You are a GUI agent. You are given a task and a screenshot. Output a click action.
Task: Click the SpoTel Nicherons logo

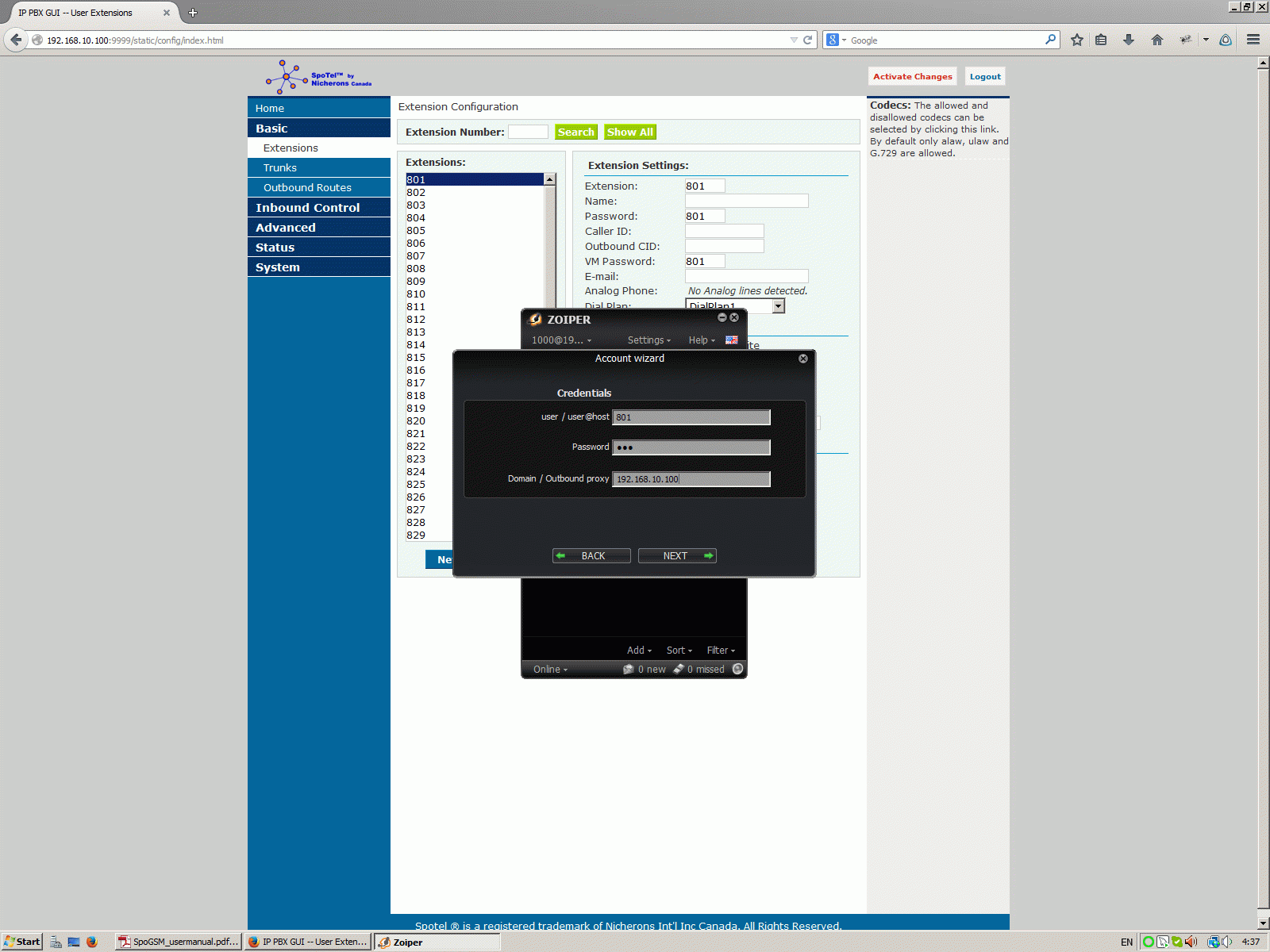click(x=318, y=77)
